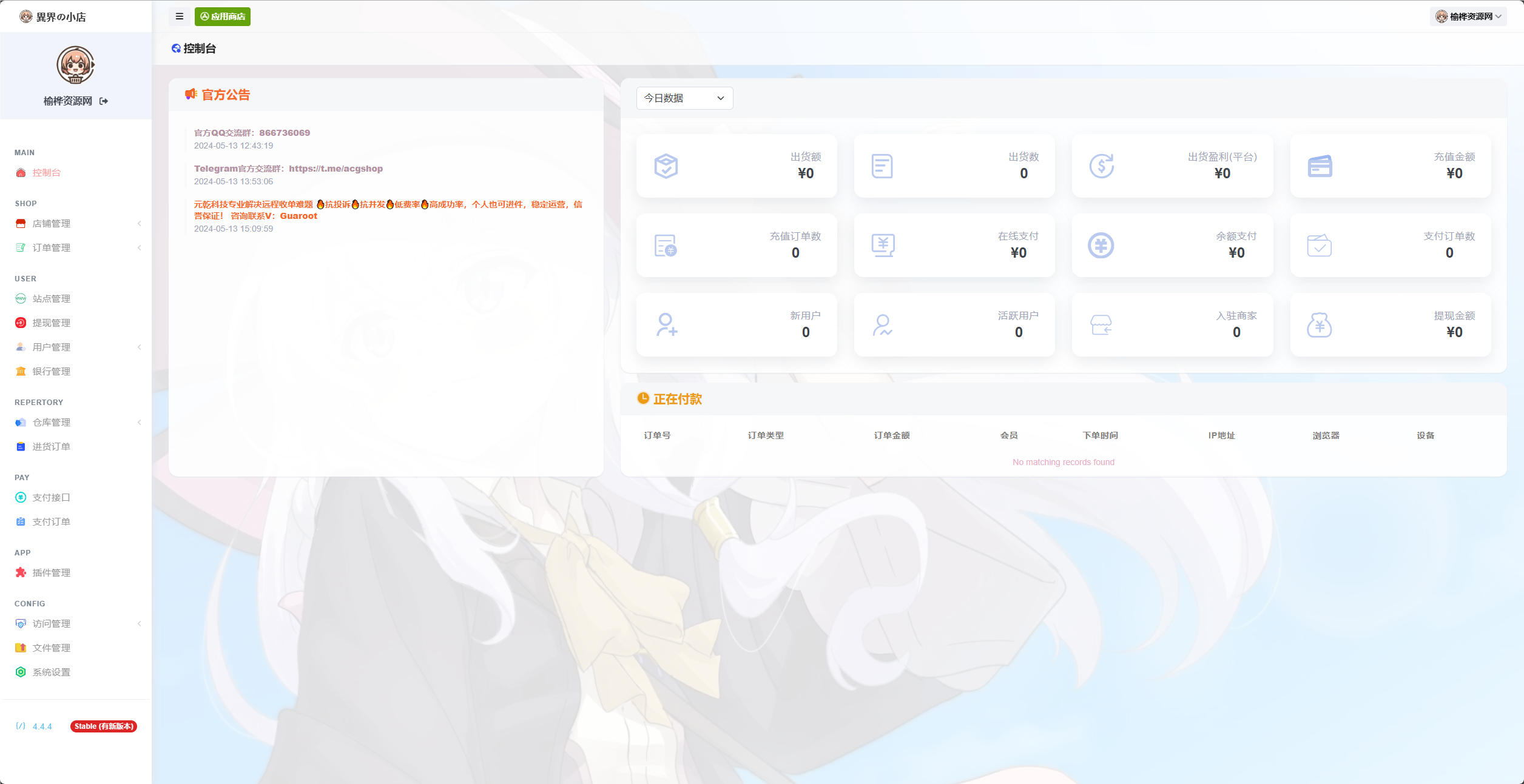Click the 正在付款 clock icon
This screenshot has height=784, width=1524.
pos(643,398)
